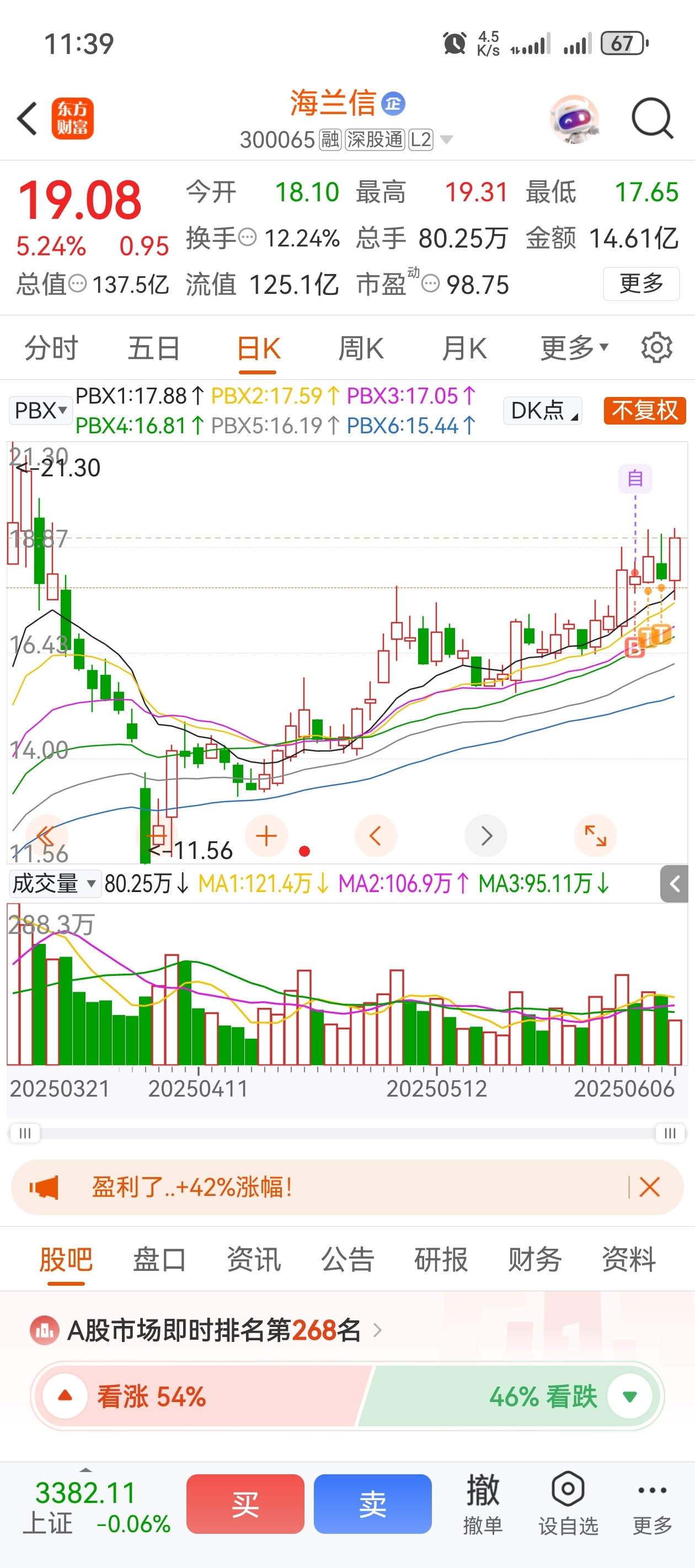Screen dimensions: 695x1568
Task: Expand index ticker triangle above 3382.11
Action: [86, 1469]
